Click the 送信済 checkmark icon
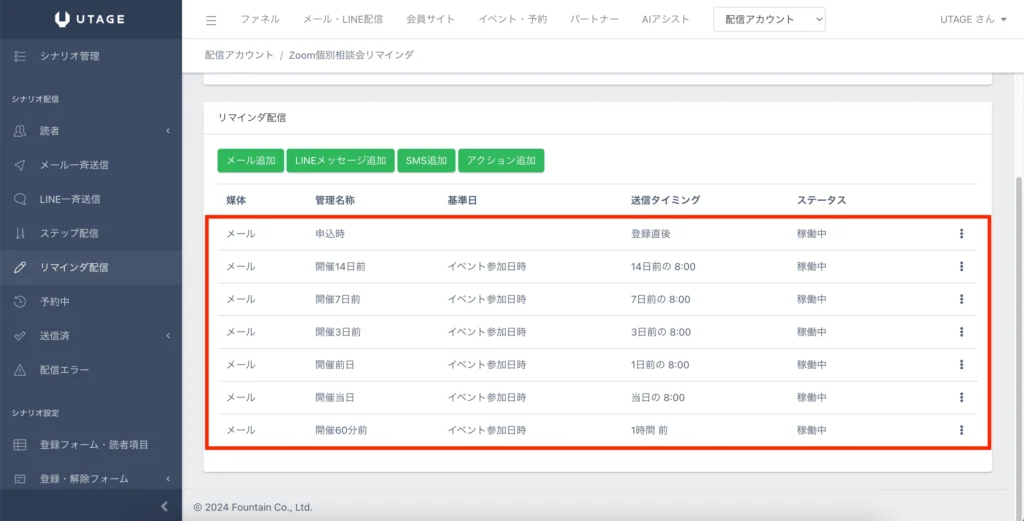 tap(20, 336)
